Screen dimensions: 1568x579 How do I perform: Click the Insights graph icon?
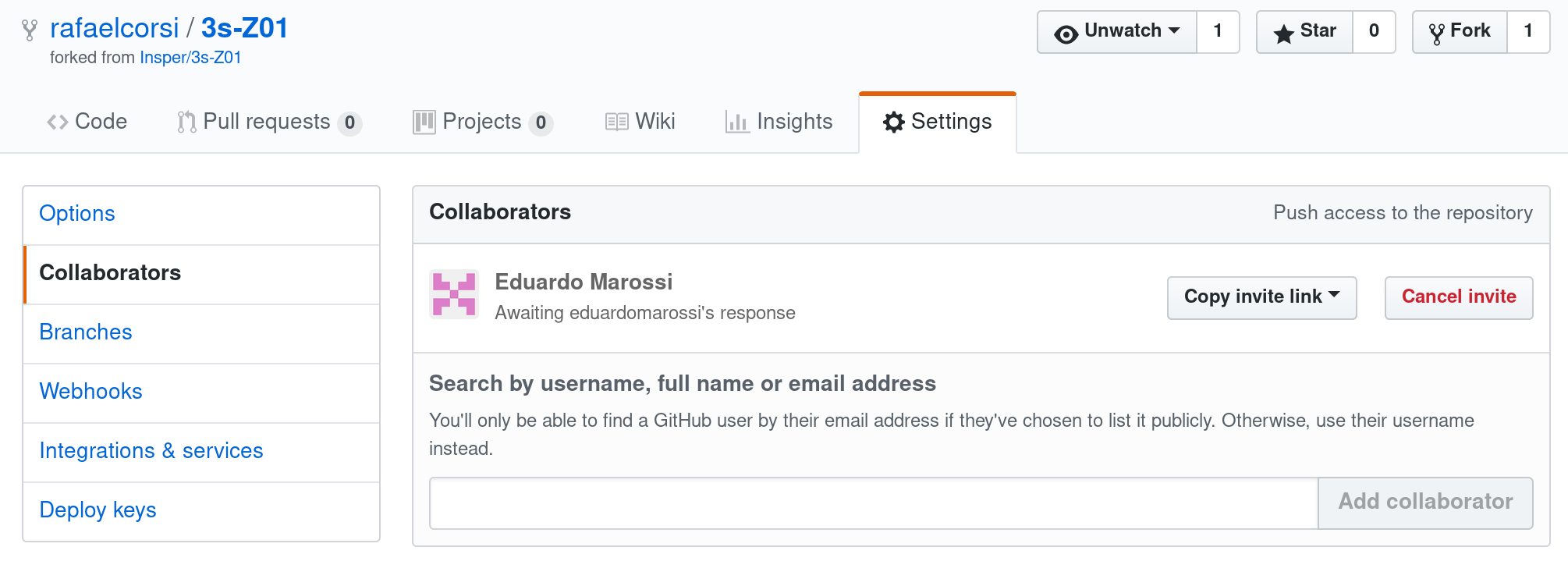pos(737,122)
